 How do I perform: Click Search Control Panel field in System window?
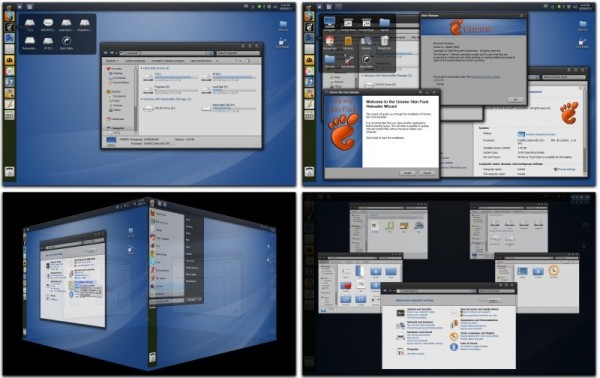coord(564,77)
